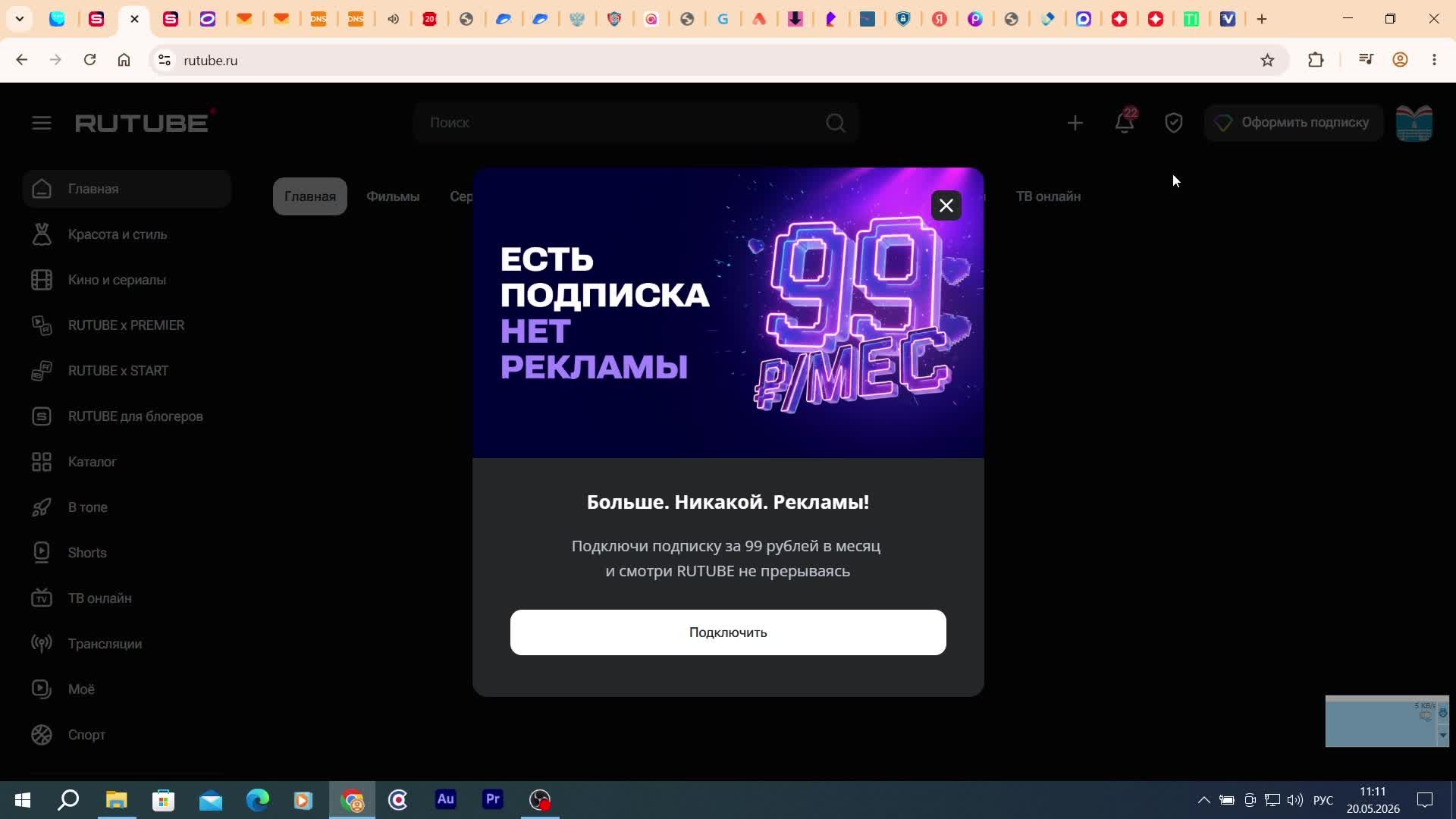Click the volume icon in system tray
Viewport: 1456px width, 819px height.
pyautogui.click(x=1294, y=800)
